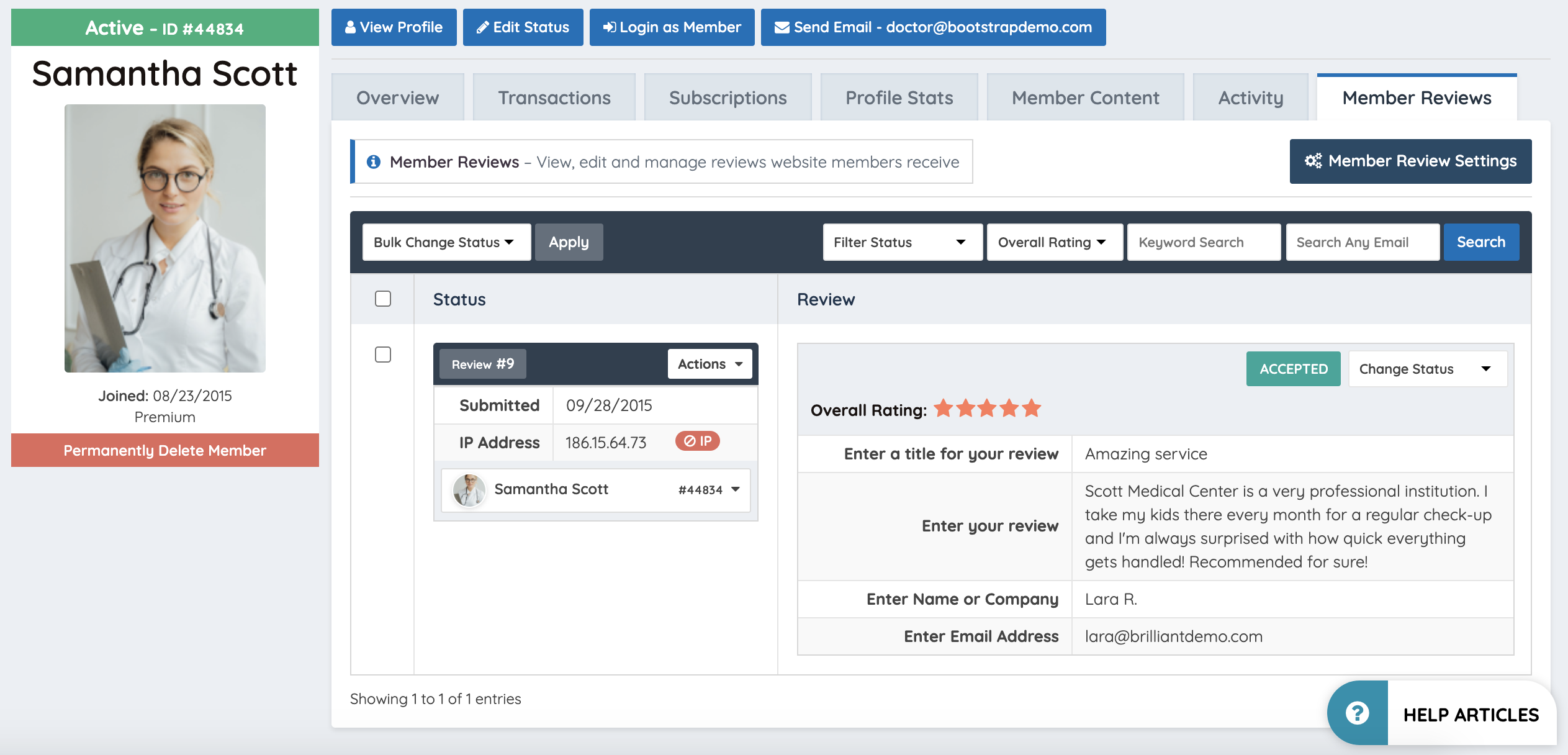This screenshot has width=1568, height=755.
Task: Open the Actions dropdown for Review #9
Action: [710, 364]
